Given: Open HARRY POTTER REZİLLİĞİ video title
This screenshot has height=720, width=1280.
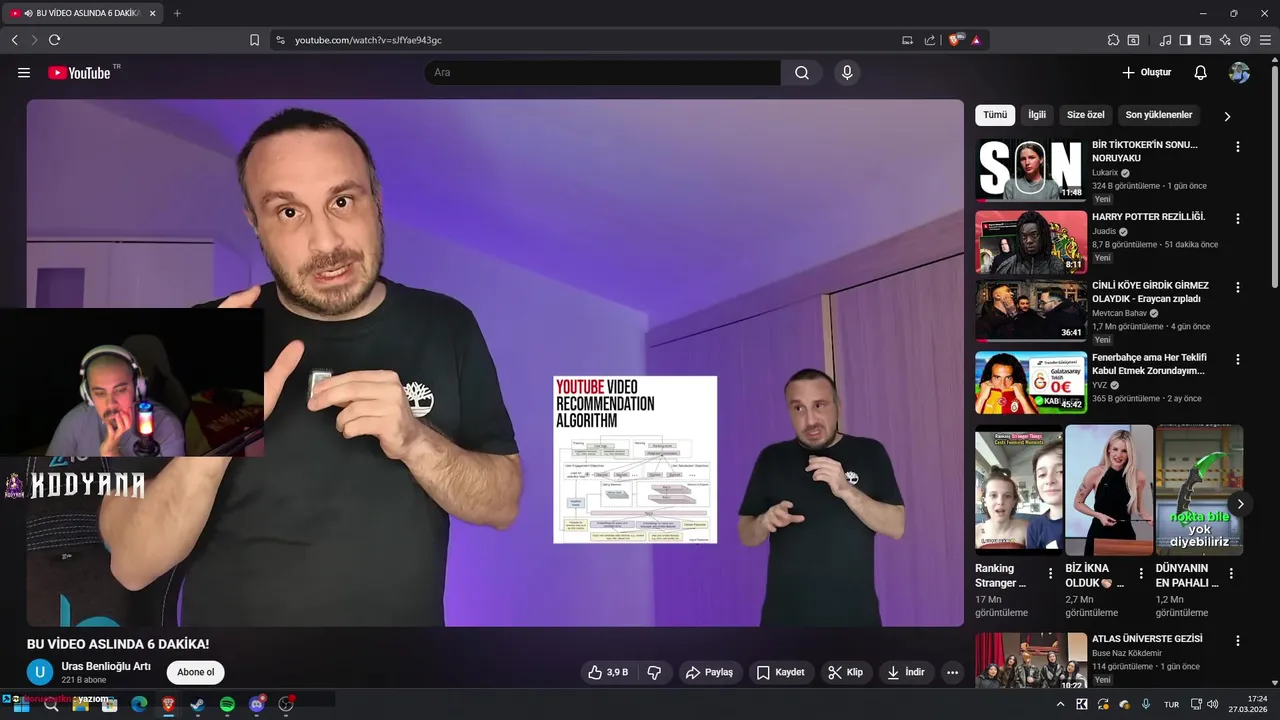Looking at the screenshot, I should (x=1148, y=217).
